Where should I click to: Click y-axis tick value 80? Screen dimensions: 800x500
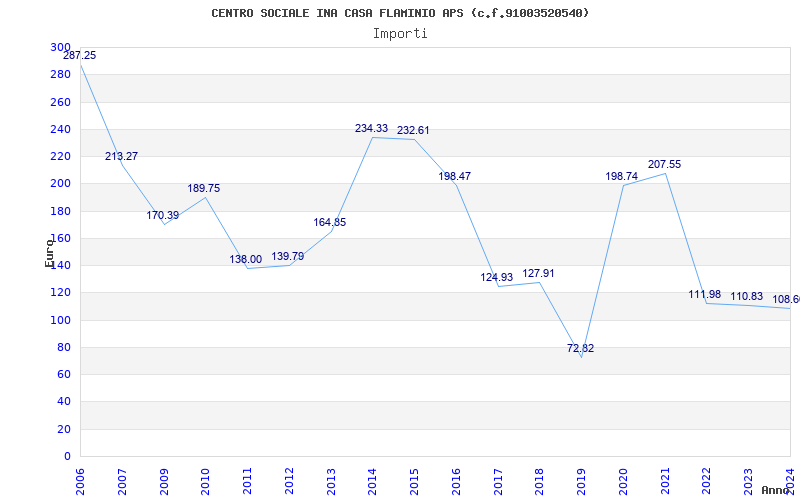63,347
